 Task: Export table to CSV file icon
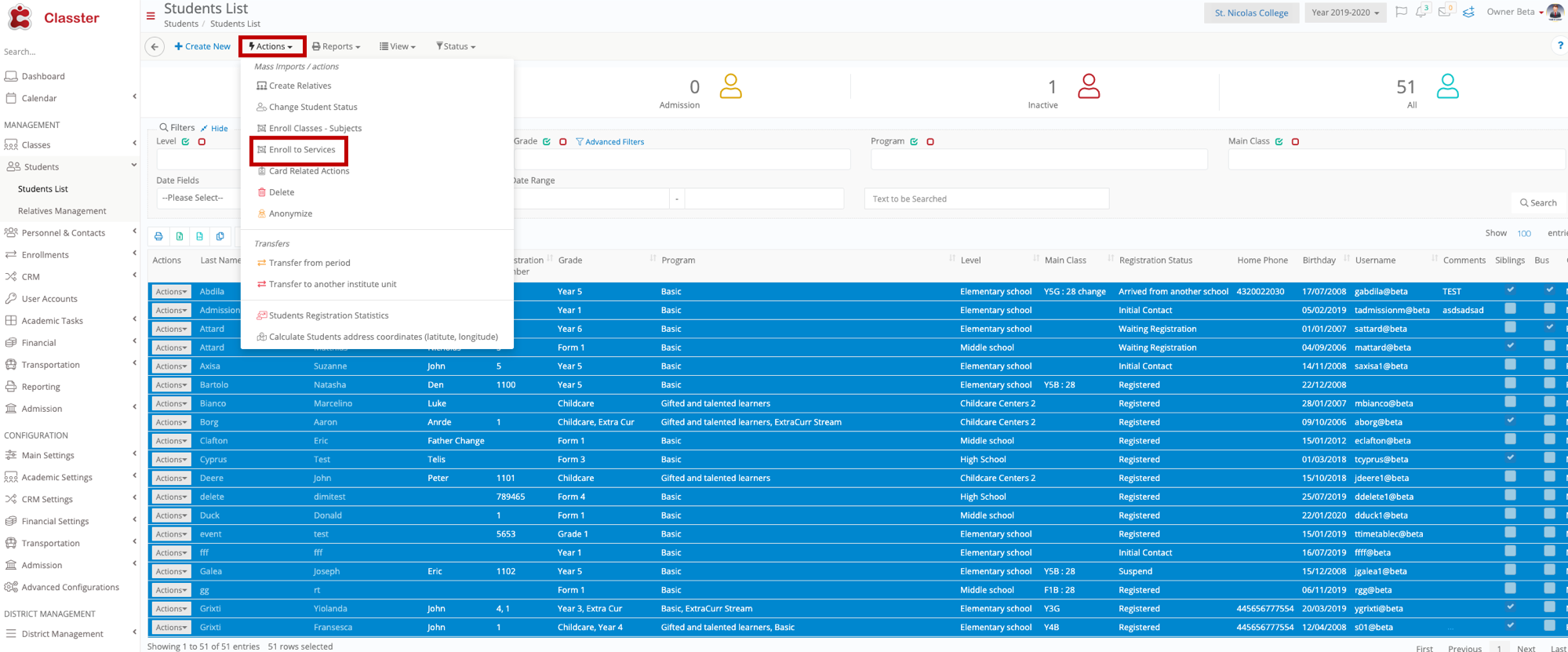pyautogui.click(x=200, y=236)
